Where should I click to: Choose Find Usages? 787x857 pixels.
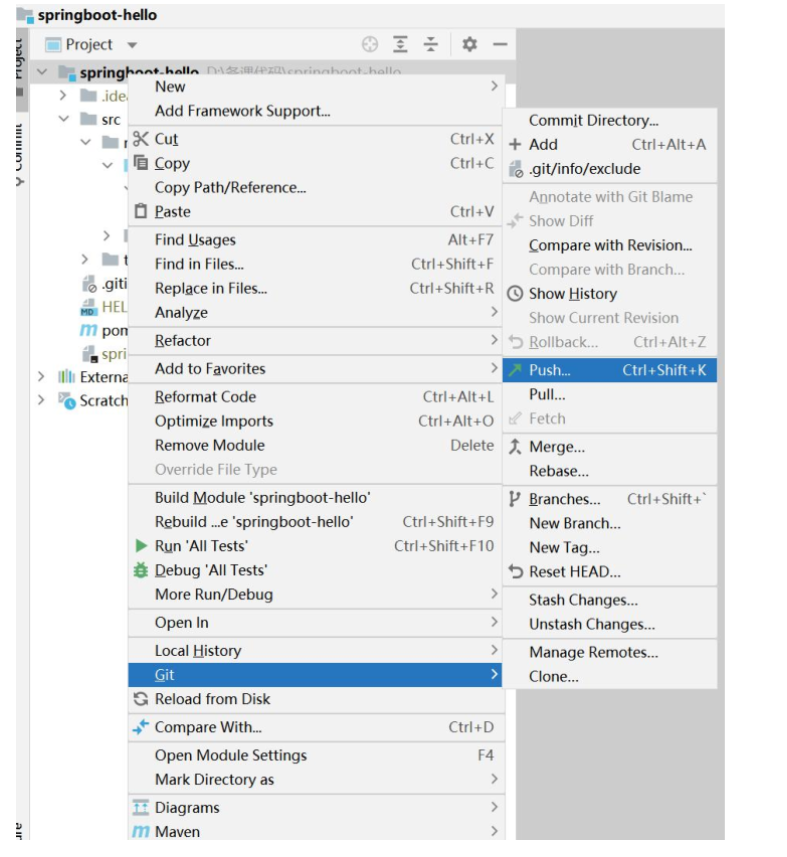[315, 239]
